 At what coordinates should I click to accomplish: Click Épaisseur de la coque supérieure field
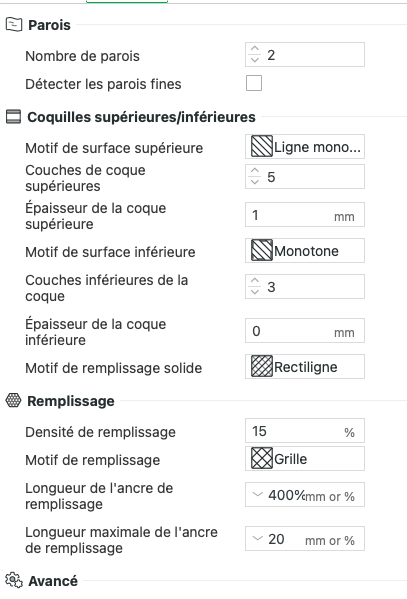(305, 215)
